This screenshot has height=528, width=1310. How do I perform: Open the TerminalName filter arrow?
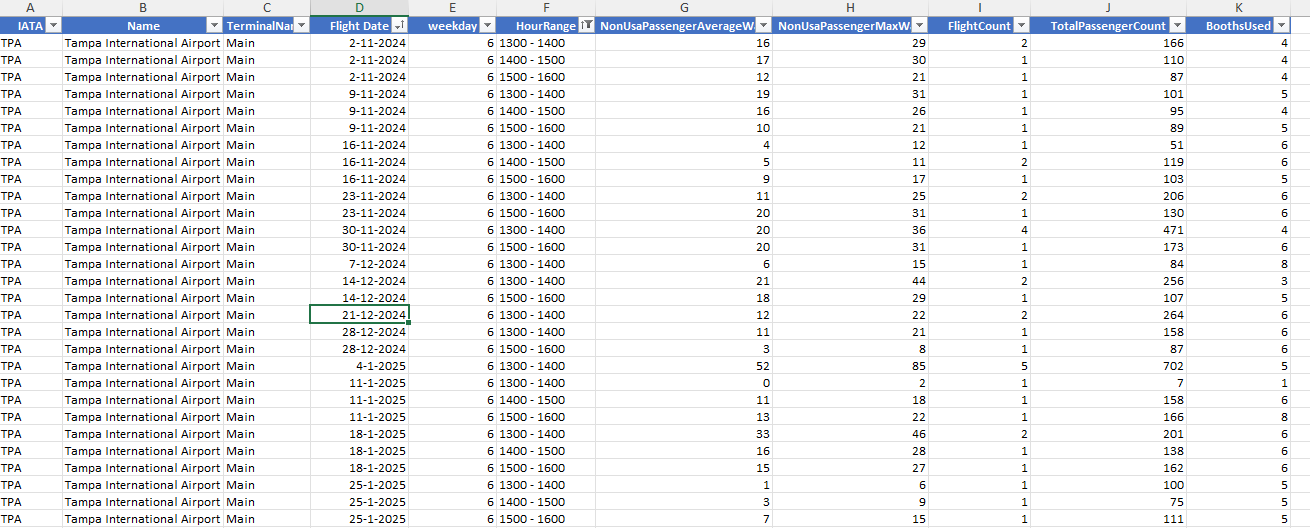pos(301,25)
